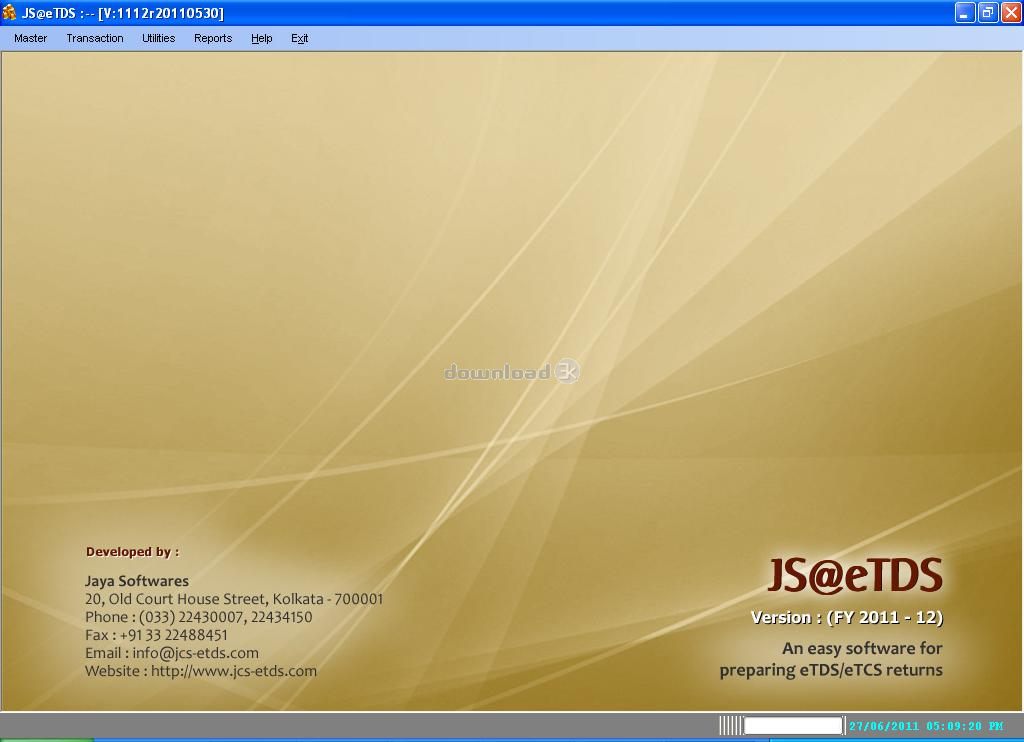Click the Exit menu item

299,39
